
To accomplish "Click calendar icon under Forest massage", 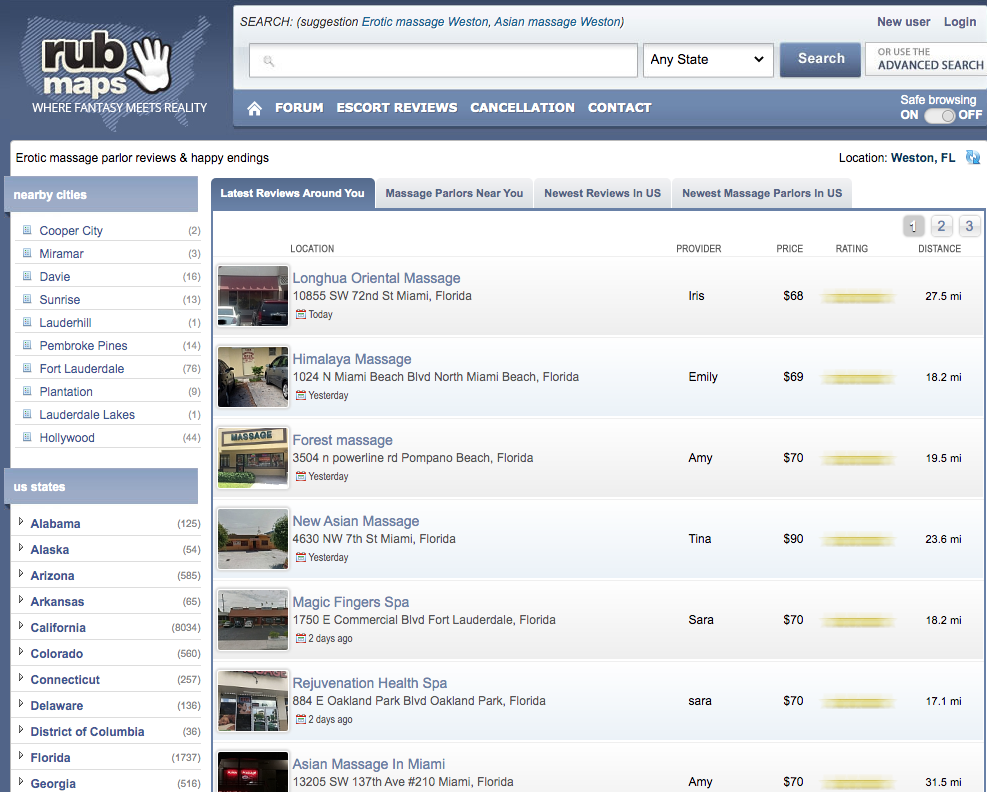I will click(x=301, y=477).
